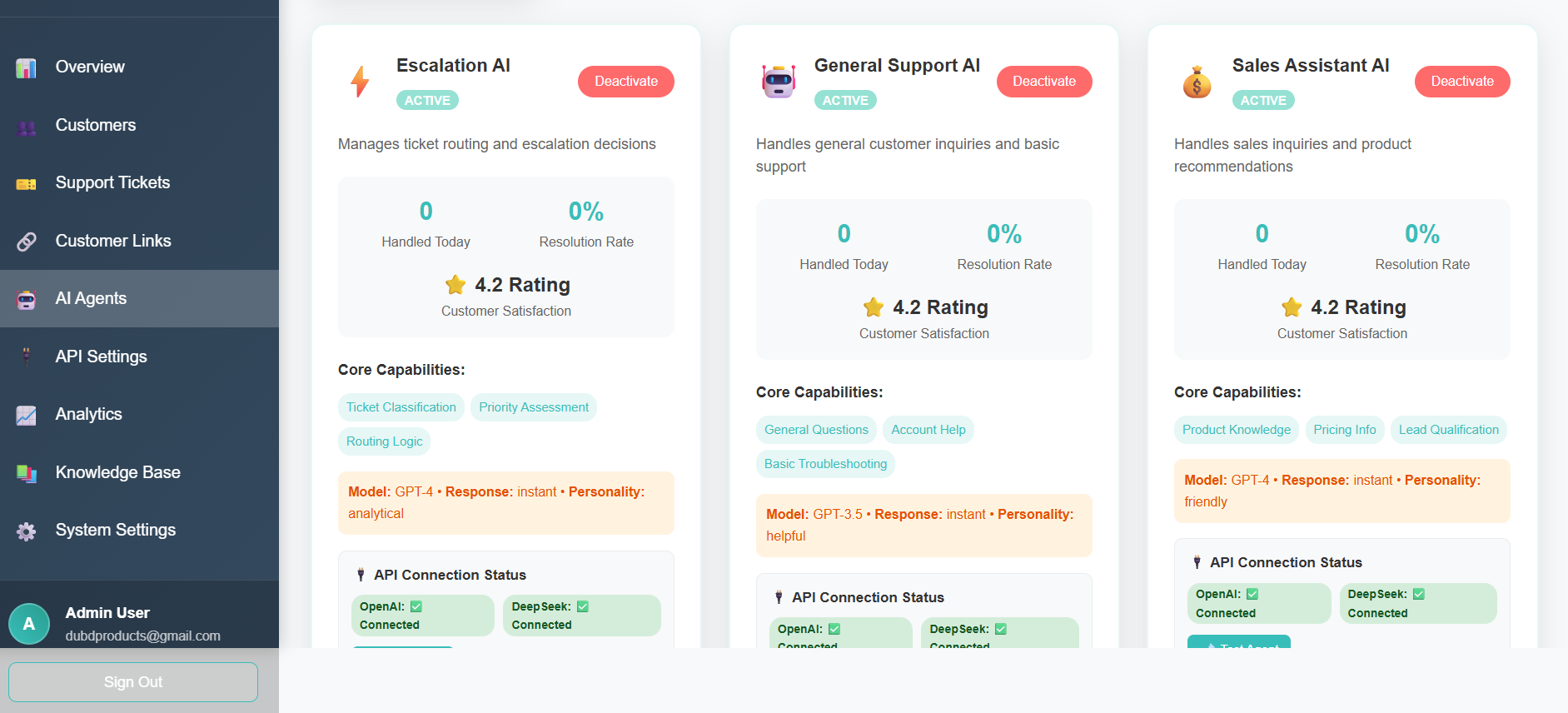Select the Ticket Classification capability tag

point(401,407)
